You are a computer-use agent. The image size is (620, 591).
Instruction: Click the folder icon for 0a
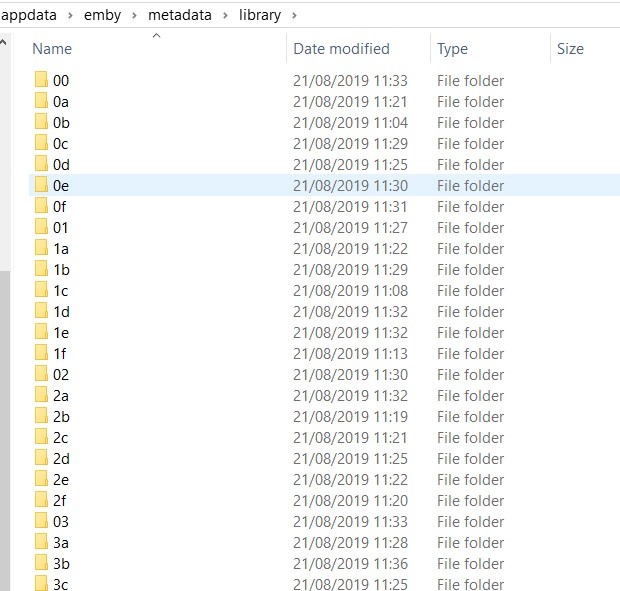click(41, 100)
